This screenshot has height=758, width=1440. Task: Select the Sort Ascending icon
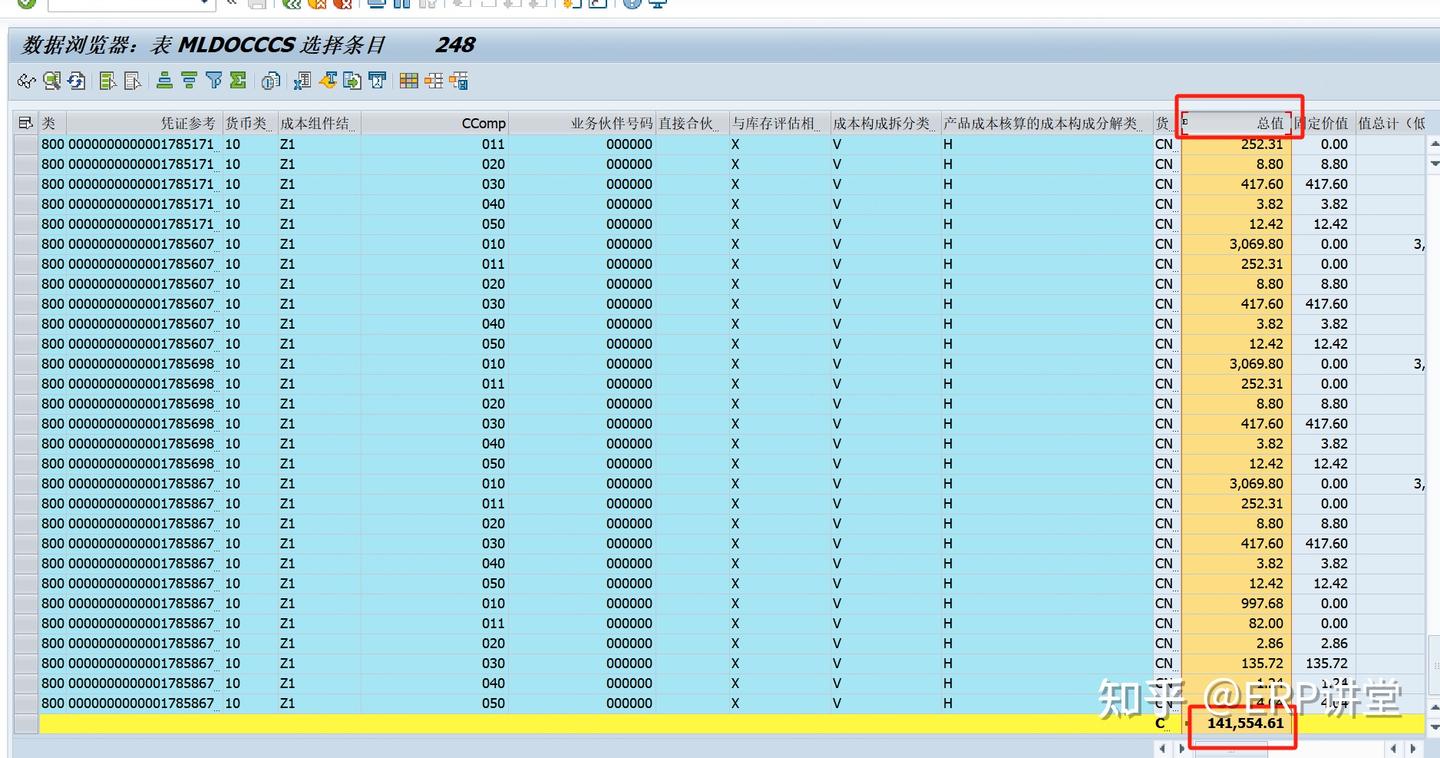165,81
